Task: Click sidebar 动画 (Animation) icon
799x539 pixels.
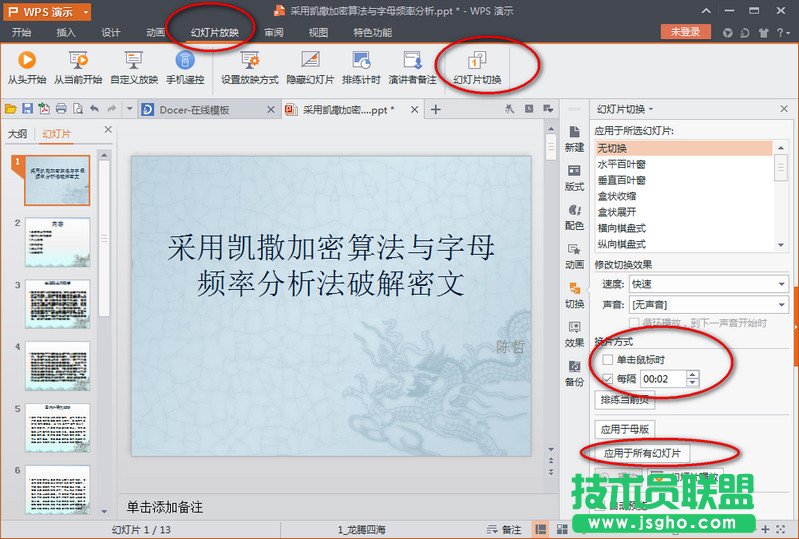Action: [x=574, y=249]
